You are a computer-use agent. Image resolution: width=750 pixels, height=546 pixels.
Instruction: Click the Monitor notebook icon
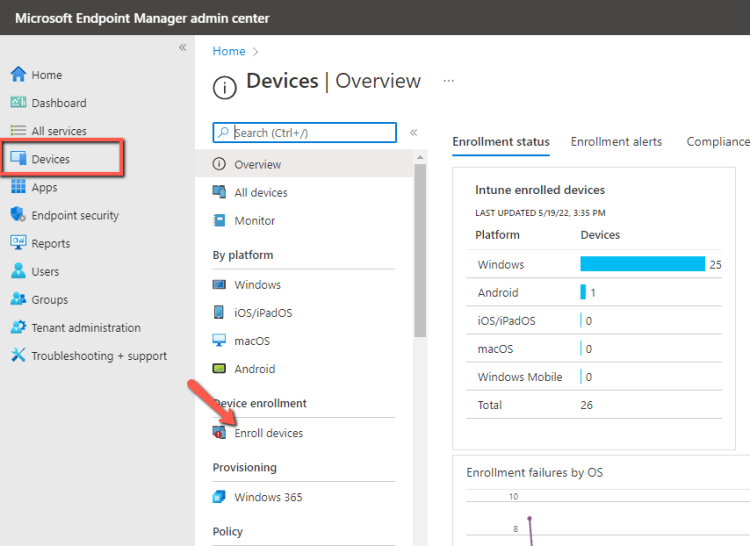[x=219, y=220]
